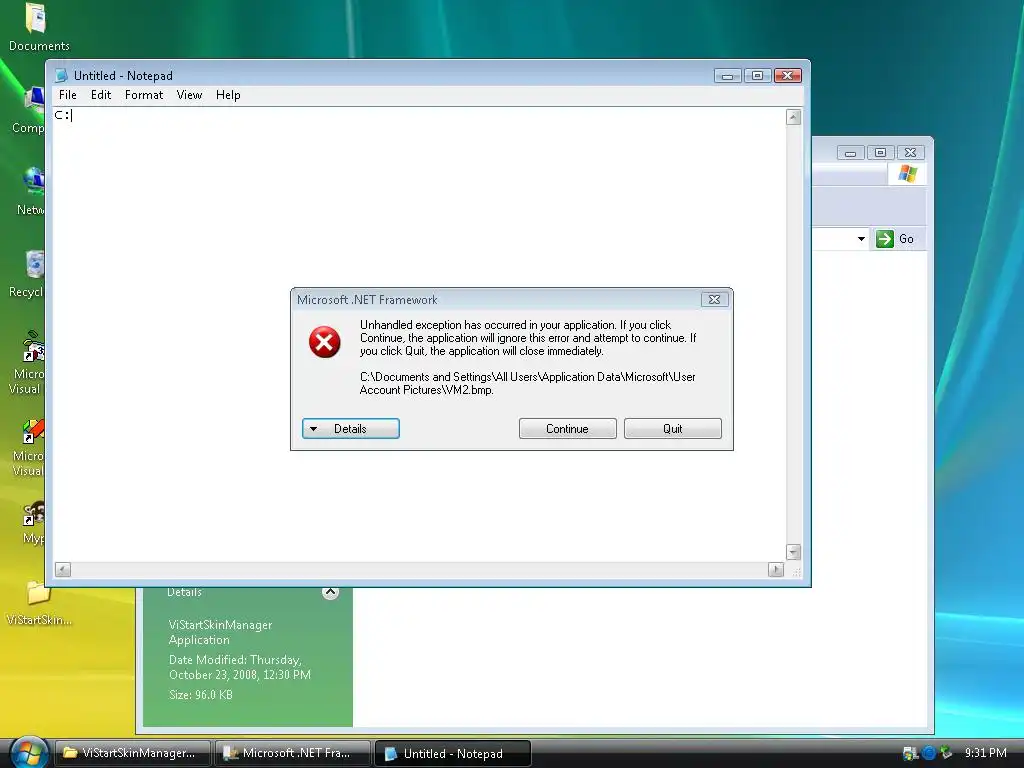Expand Details in the .NET error dialog
1024x768 pixels.
[x=351, y=428]
